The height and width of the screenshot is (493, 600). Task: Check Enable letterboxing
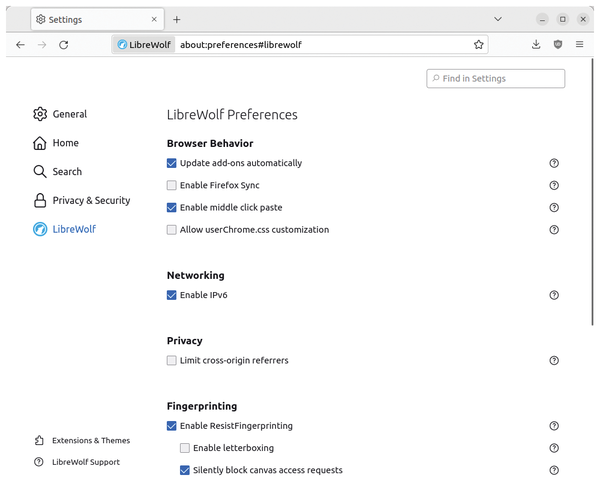click(184, 448)
